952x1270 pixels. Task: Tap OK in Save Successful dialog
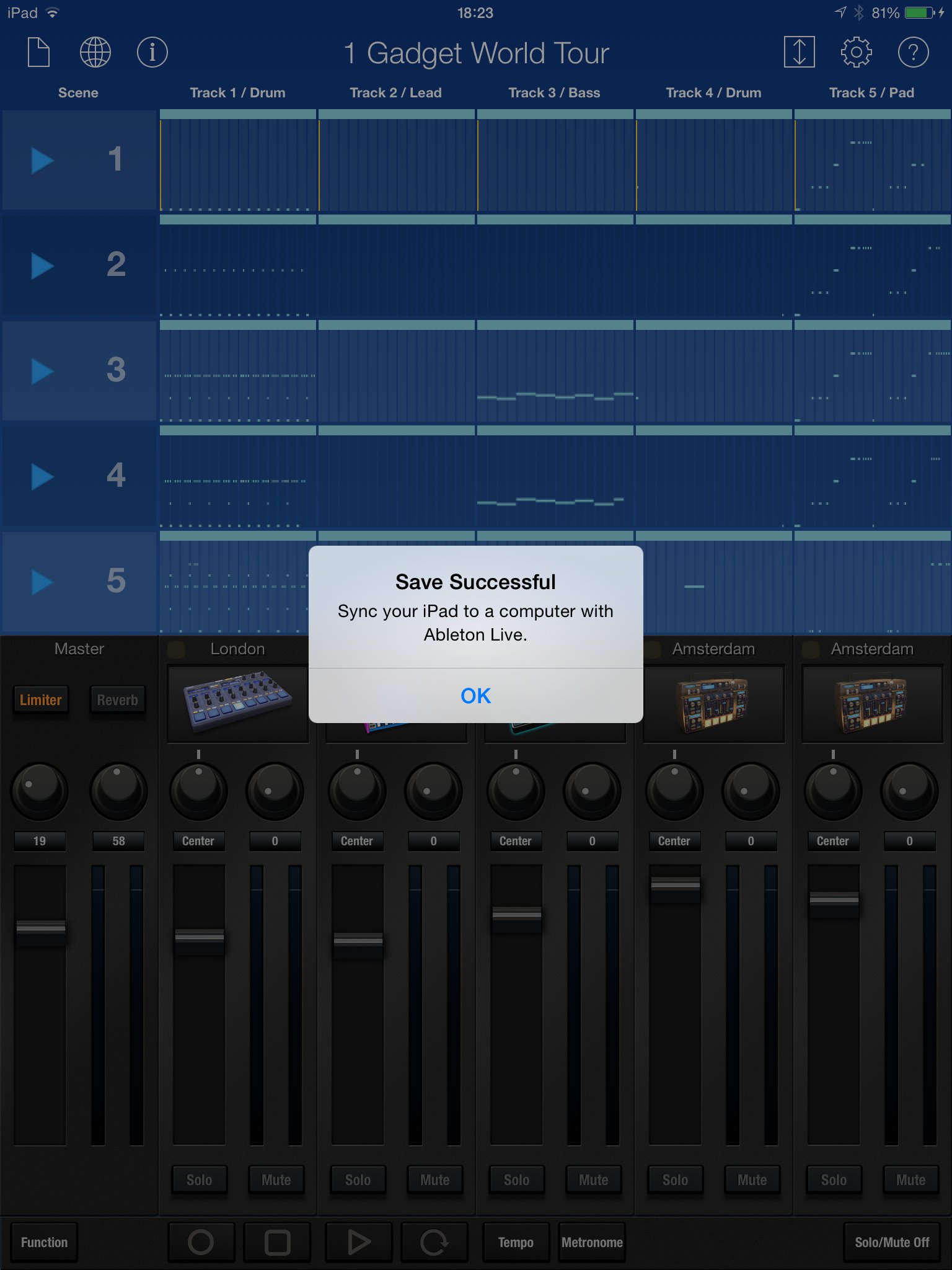pyautogui.click(x=475, y=696)
